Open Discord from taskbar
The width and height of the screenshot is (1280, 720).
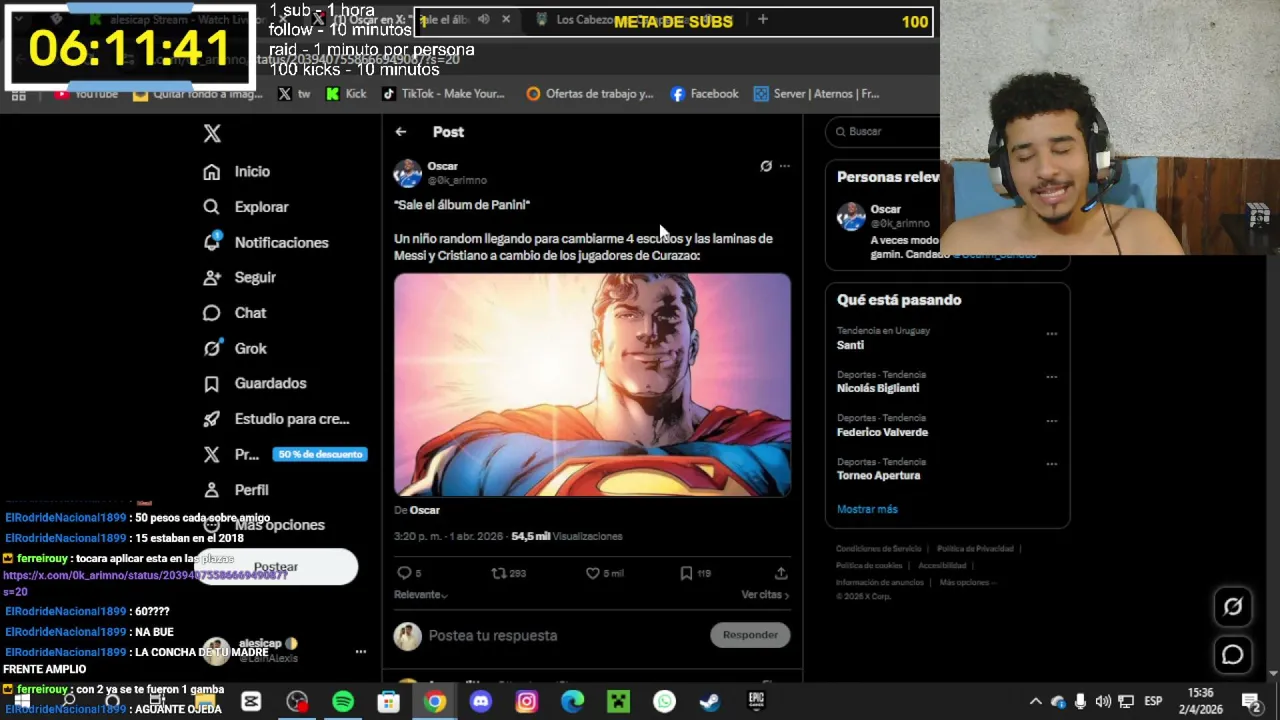click(481, 702)
